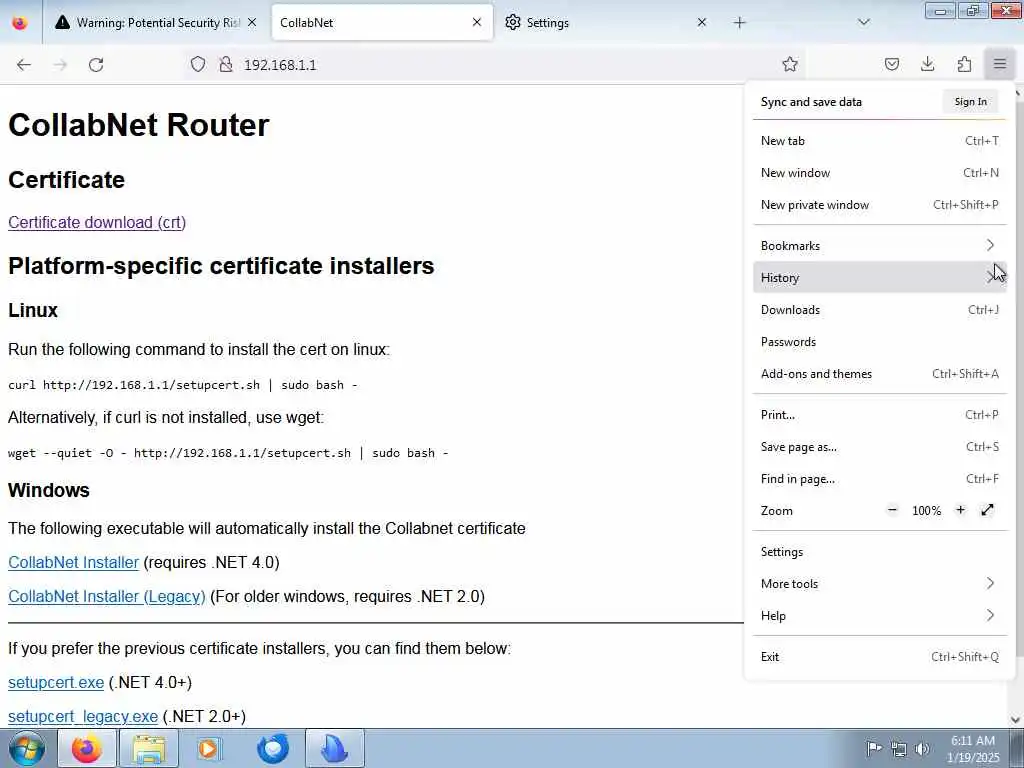Click CollabNet Installer (Legacy) link
This screenshot has height=768, width=1024.
[106, 596]
